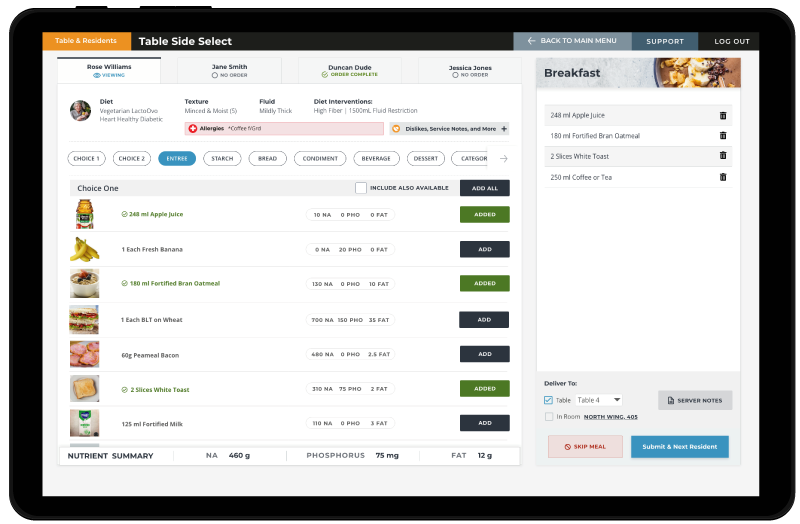Enable Include Also Available checkbox
This screenshot has width=800, height=524.
point(361,188)
